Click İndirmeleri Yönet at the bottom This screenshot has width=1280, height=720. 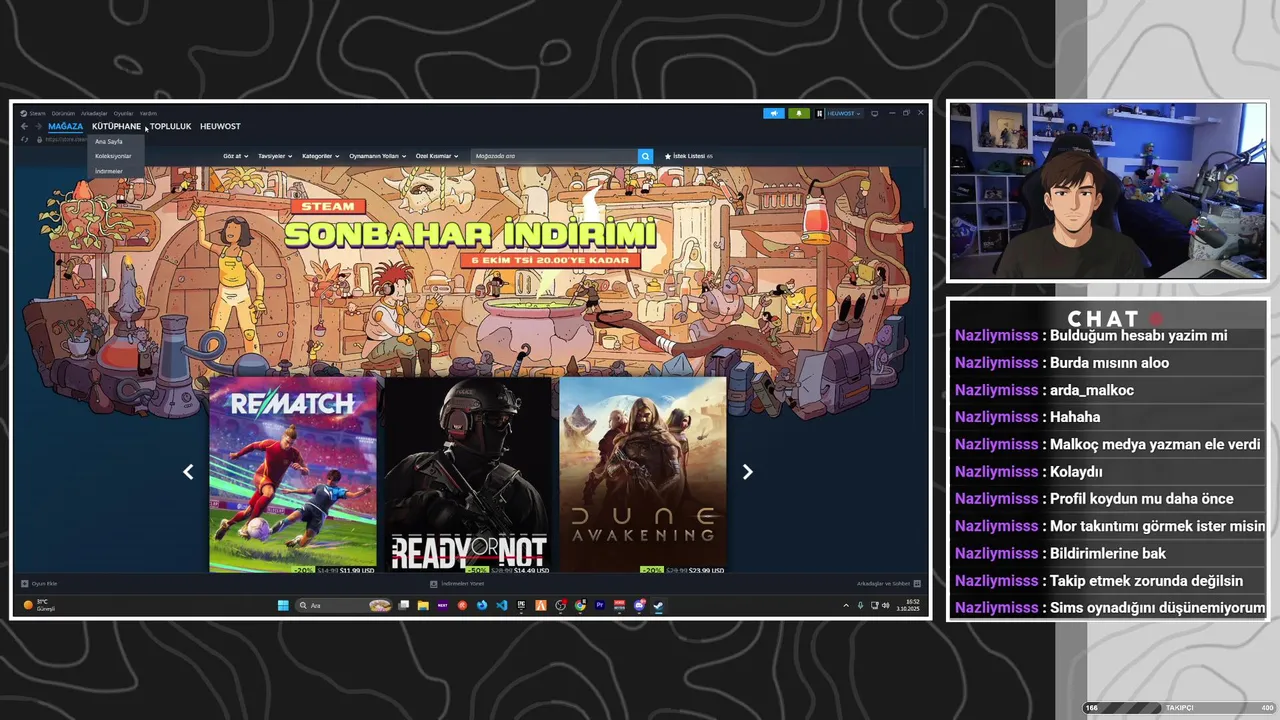pyautogui.click(x=457, y=583)
